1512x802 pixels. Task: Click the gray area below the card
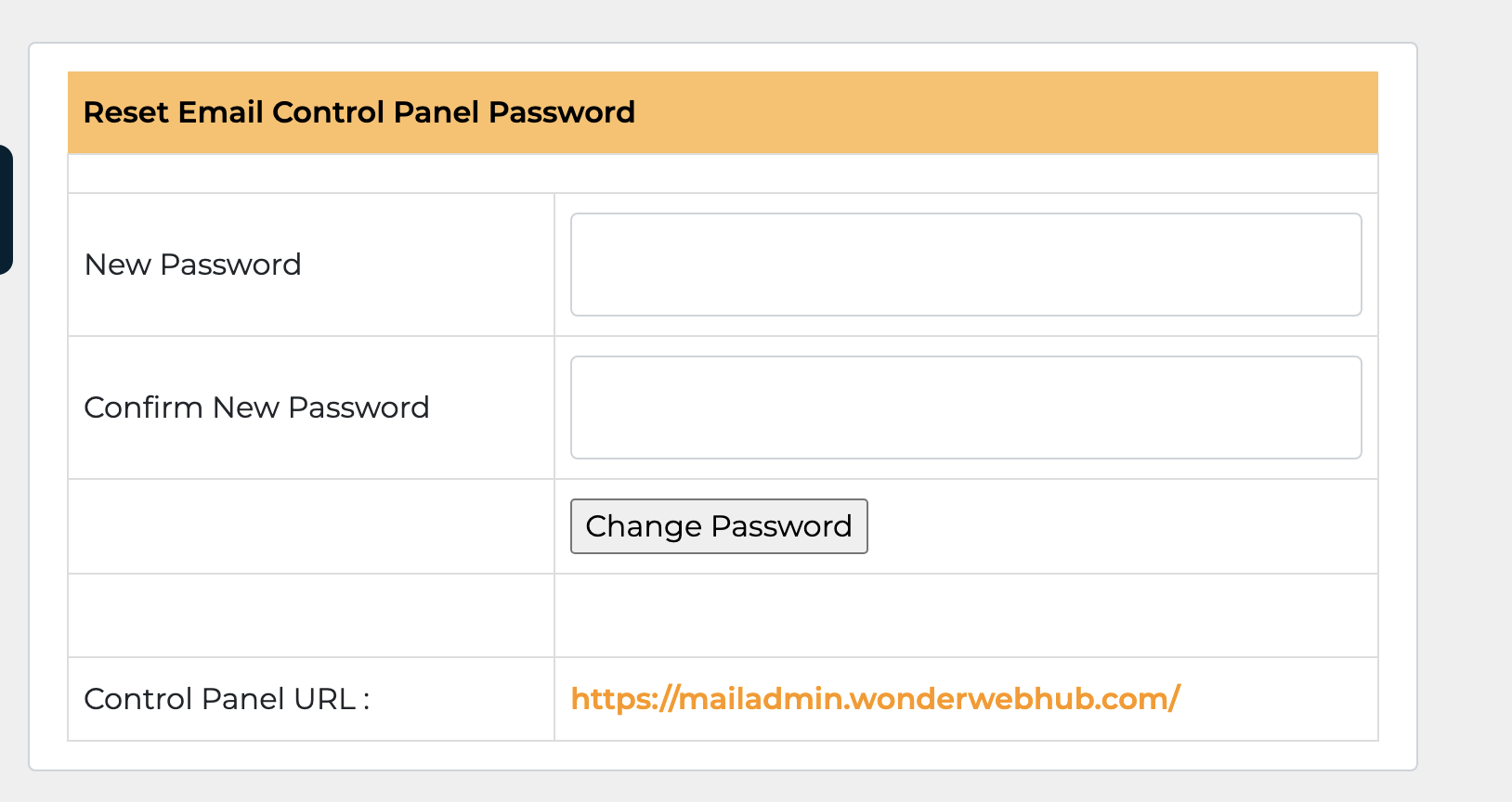(x=723, y=787)
